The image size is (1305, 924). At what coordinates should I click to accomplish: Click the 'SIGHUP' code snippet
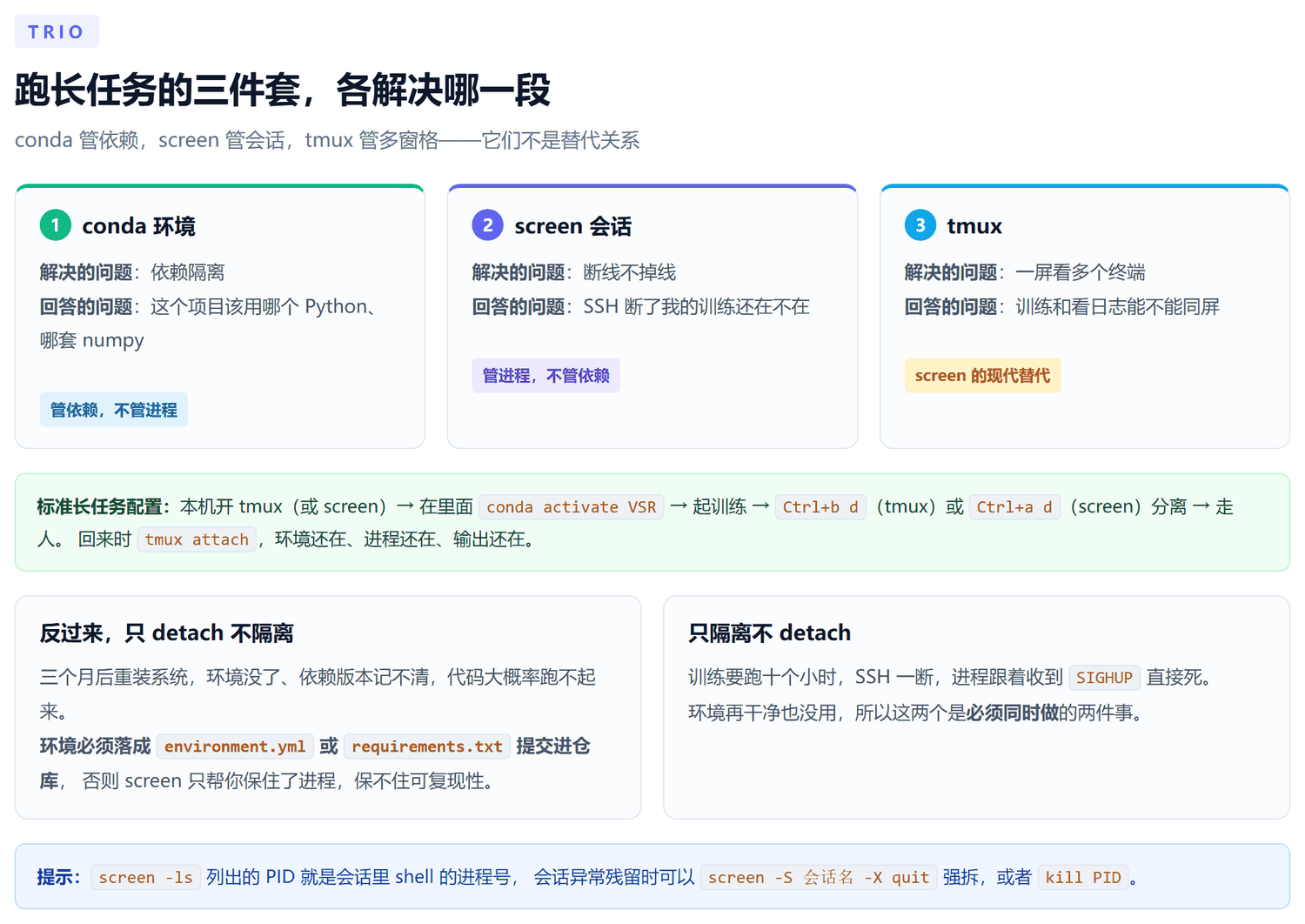[1104, 678]
